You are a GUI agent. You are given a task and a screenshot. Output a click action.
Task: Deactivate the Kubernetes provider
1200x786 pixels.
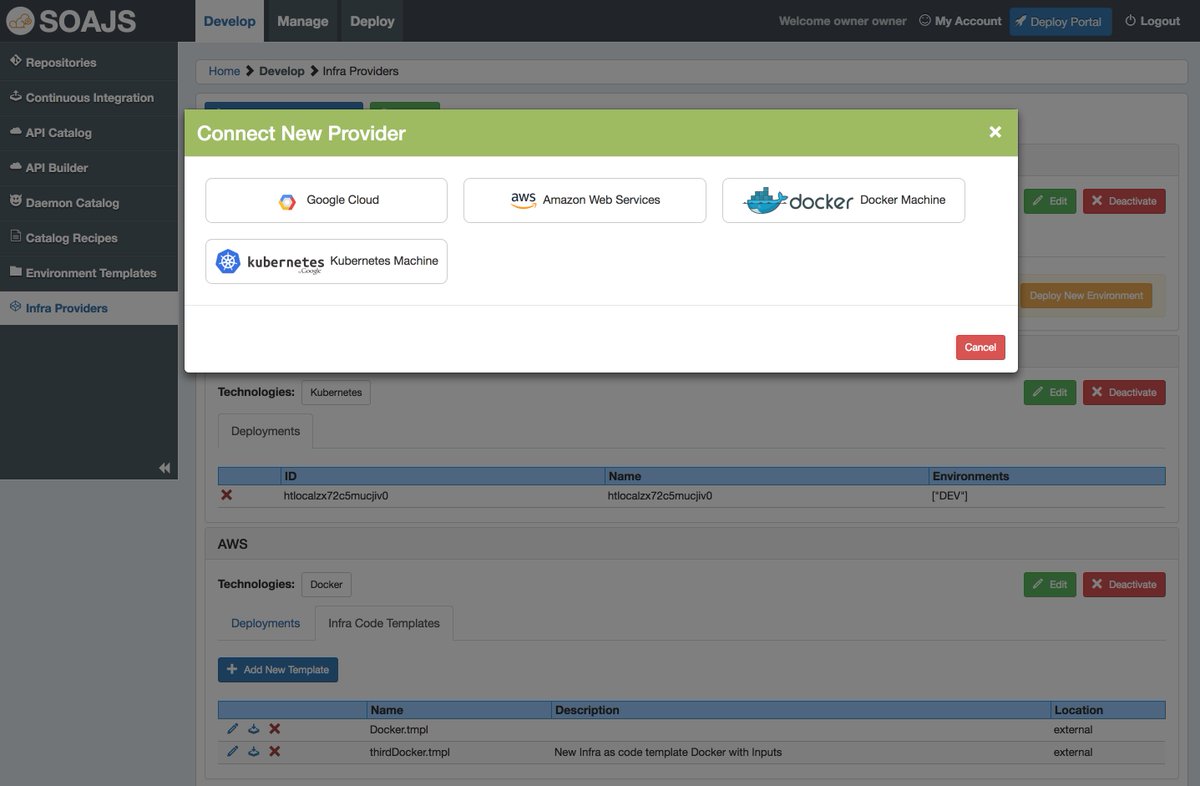pos(1124,392)
